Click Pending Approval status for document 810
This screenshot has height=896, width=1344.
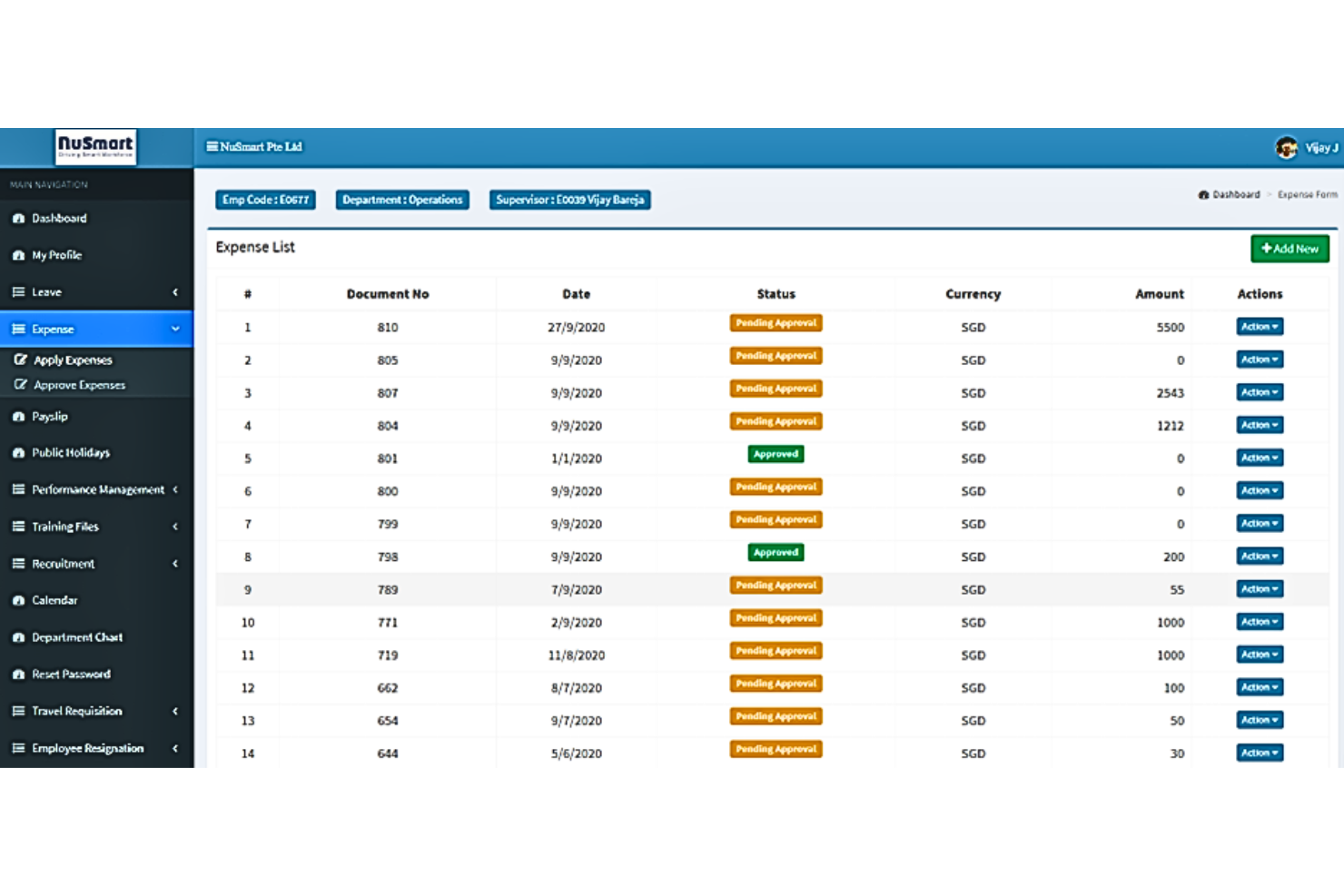tap(776, 323)
